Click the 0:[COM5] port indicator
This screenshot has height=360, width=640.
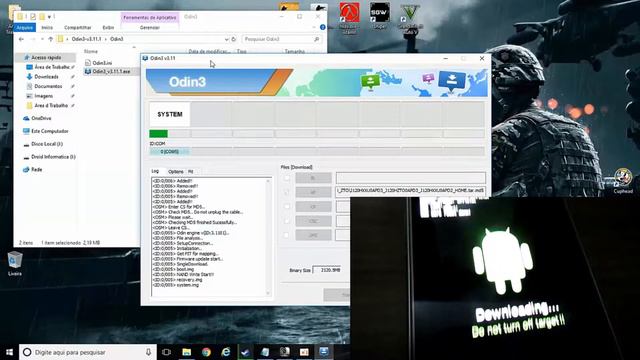click(169, 152)
